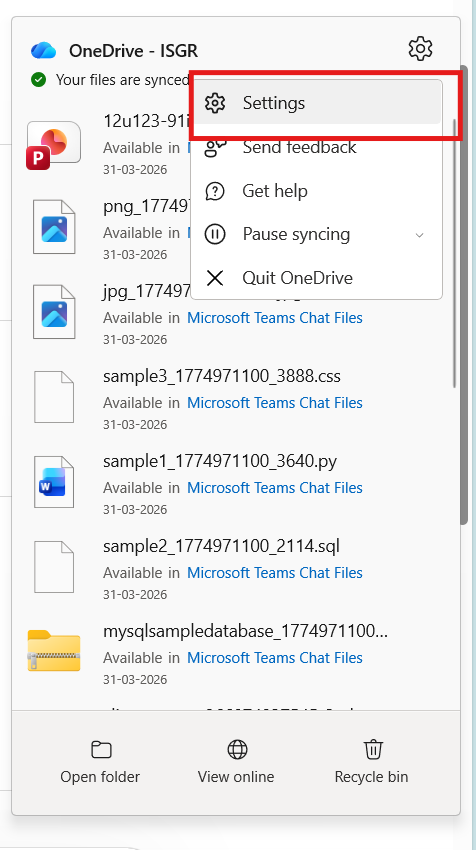Open the OneDrive gear settings icon
This screenshot has height=850, width=476.
pyautogui.click(x=420, y=49)
